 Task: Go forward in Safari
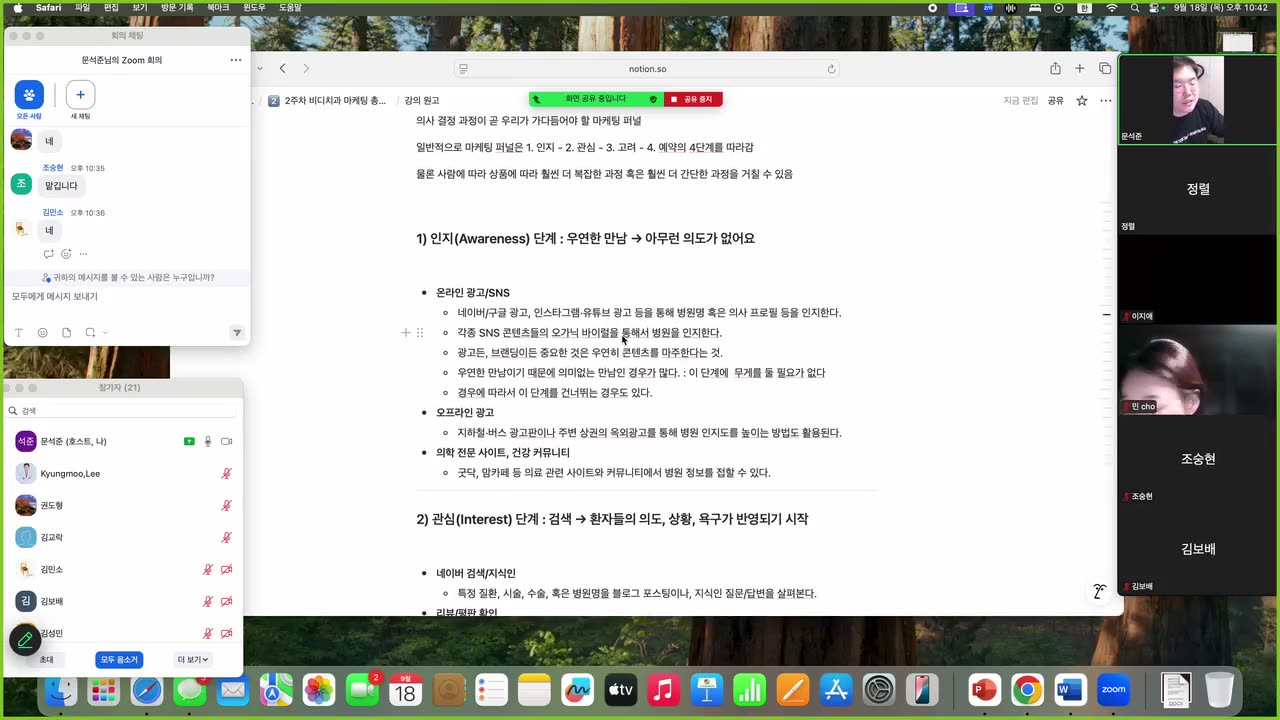[x=306, y=68]
